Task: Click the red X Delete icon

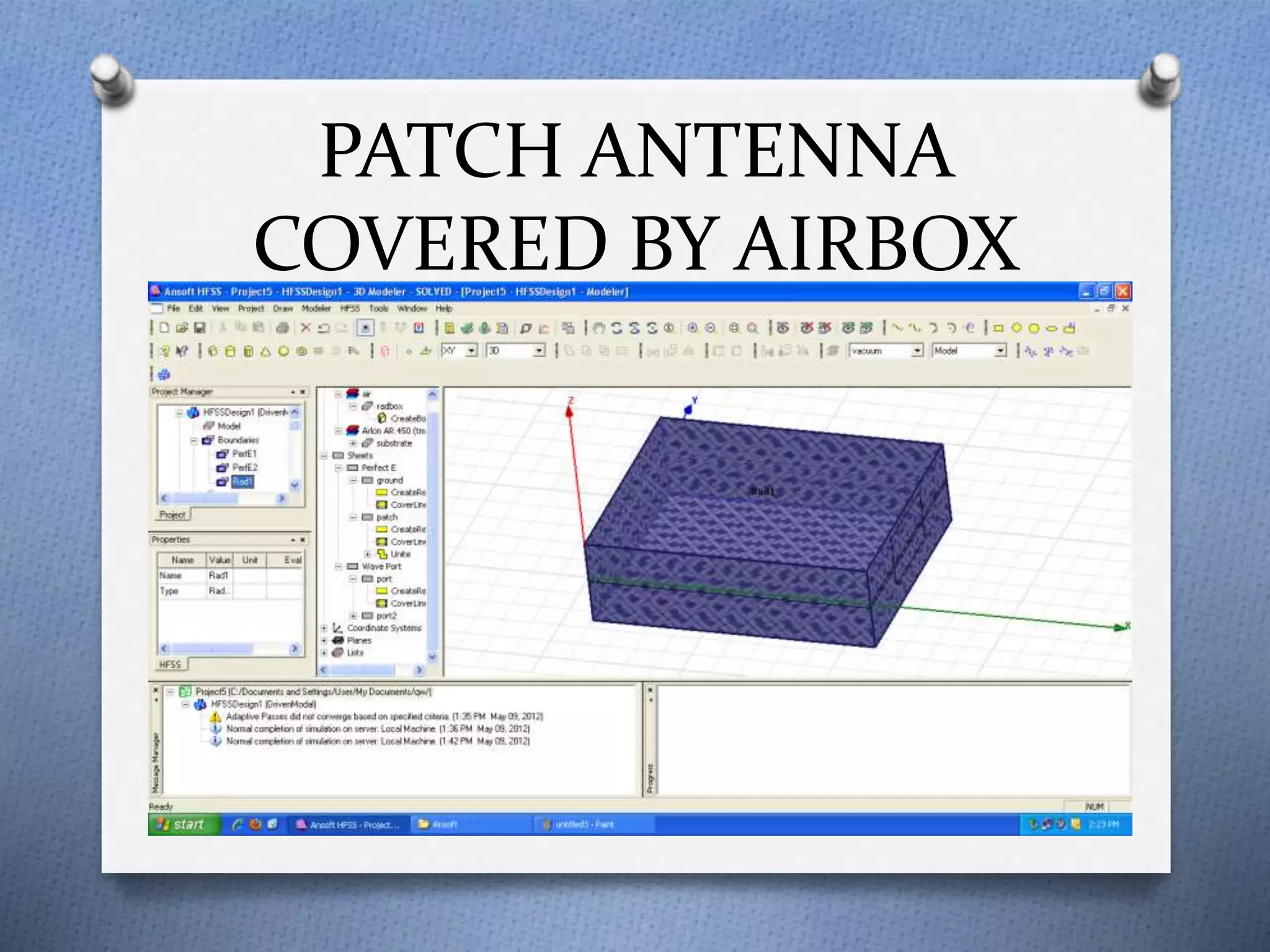Action: (x=306, y=328)
